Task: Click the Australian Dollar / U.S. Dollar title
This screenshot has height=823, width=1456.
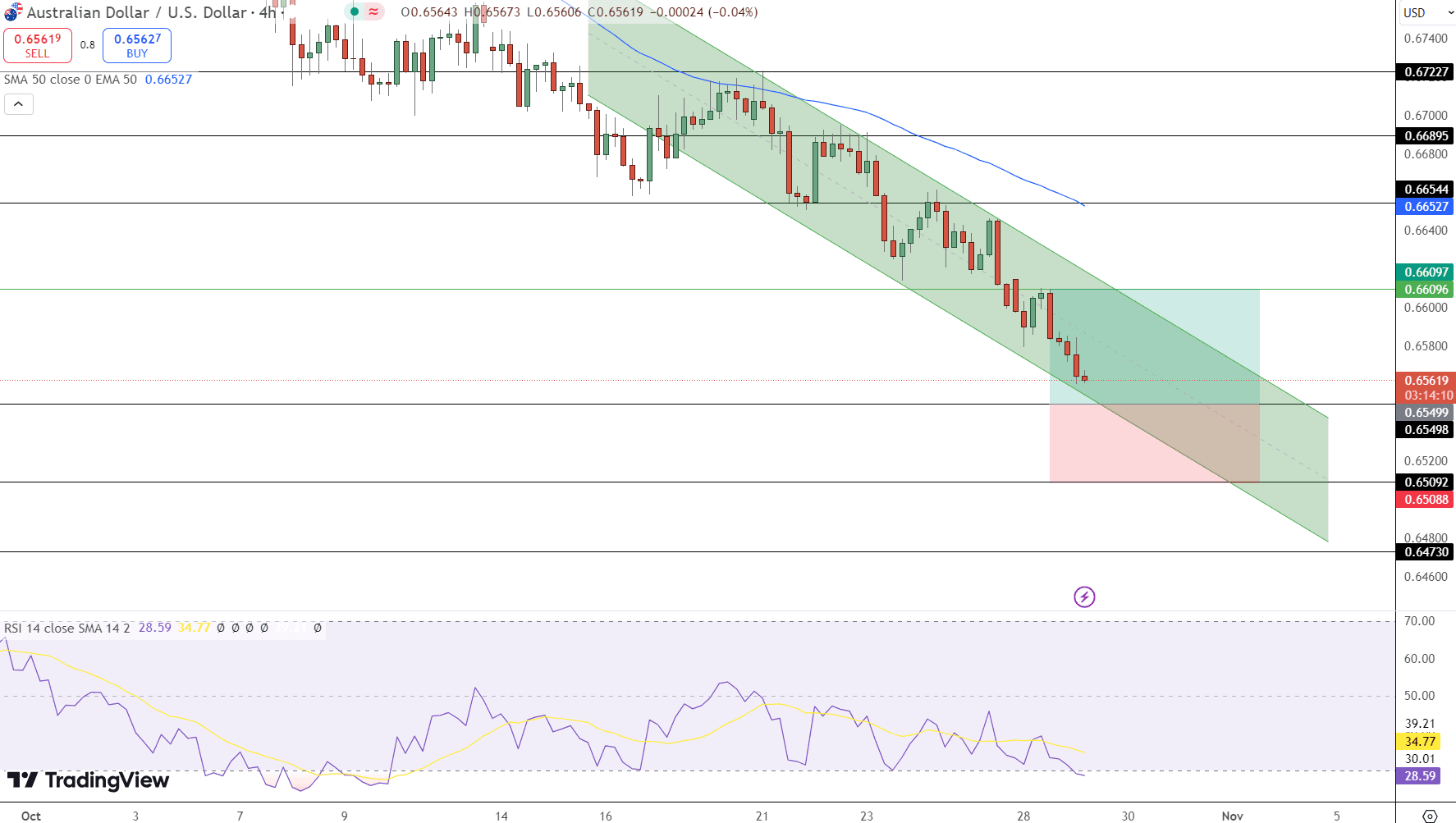Action: 139,12
